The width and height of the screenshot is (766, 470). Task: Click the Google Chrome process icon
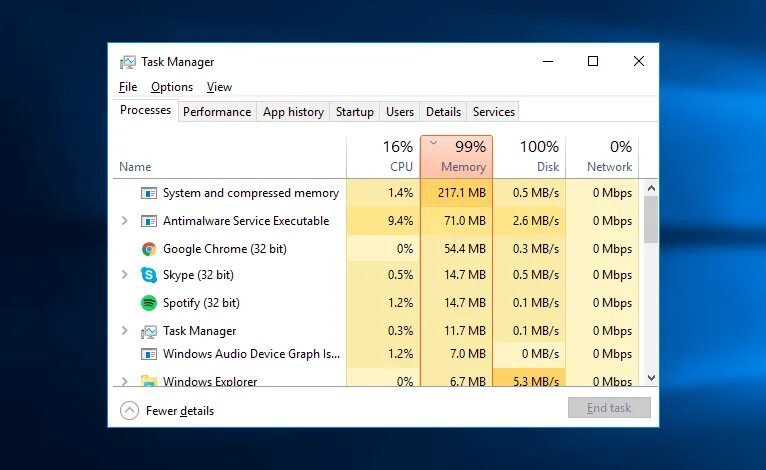tap(149, 249)
